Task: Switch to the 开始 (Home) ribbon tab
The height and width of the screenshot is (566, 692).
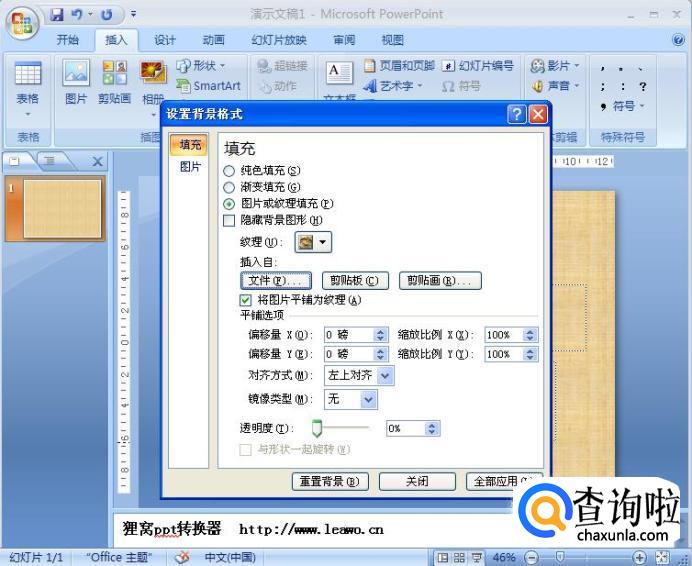Action: [x=68, y=40]
